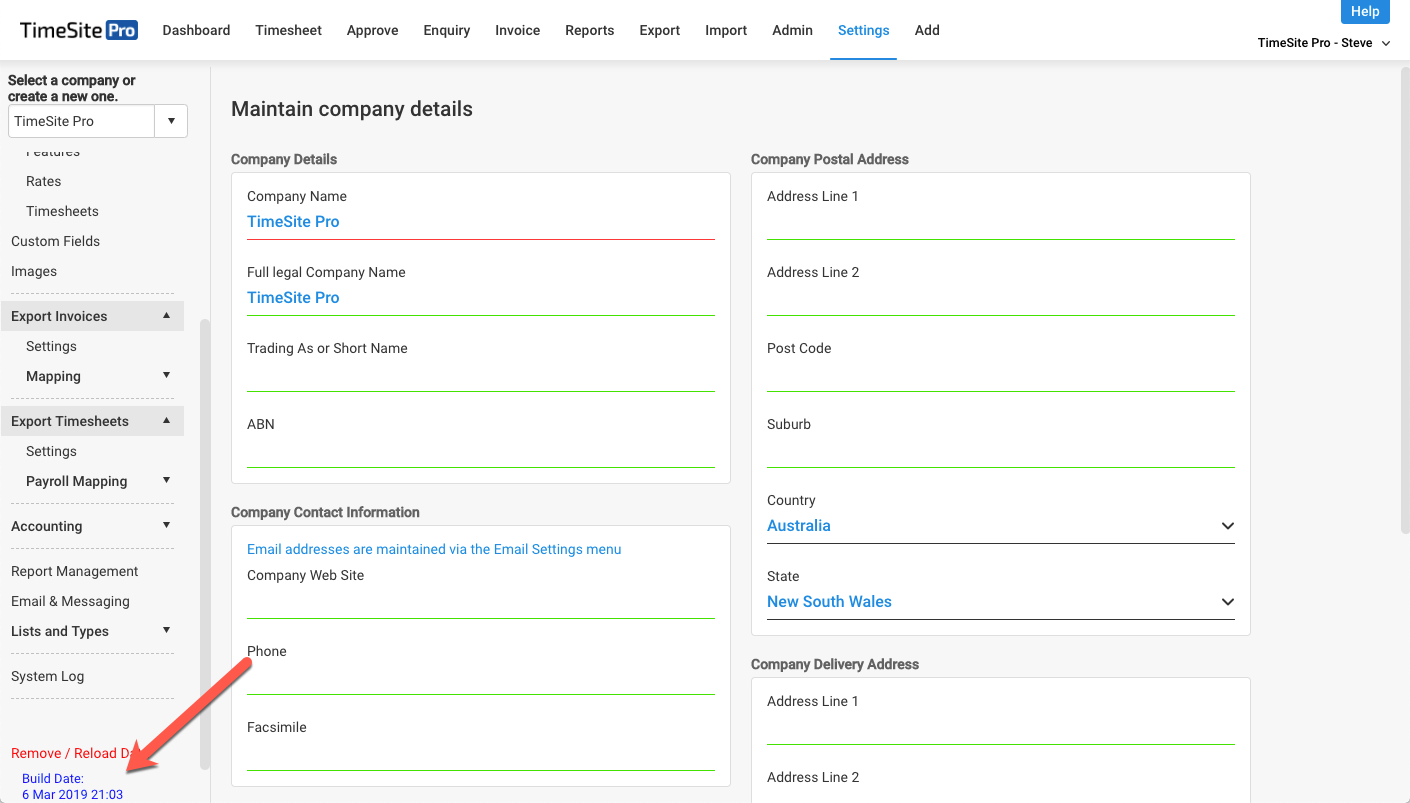Collapse the Export Timesheets section
This screenshot has height=803, width=1410.
coord(92,421)
